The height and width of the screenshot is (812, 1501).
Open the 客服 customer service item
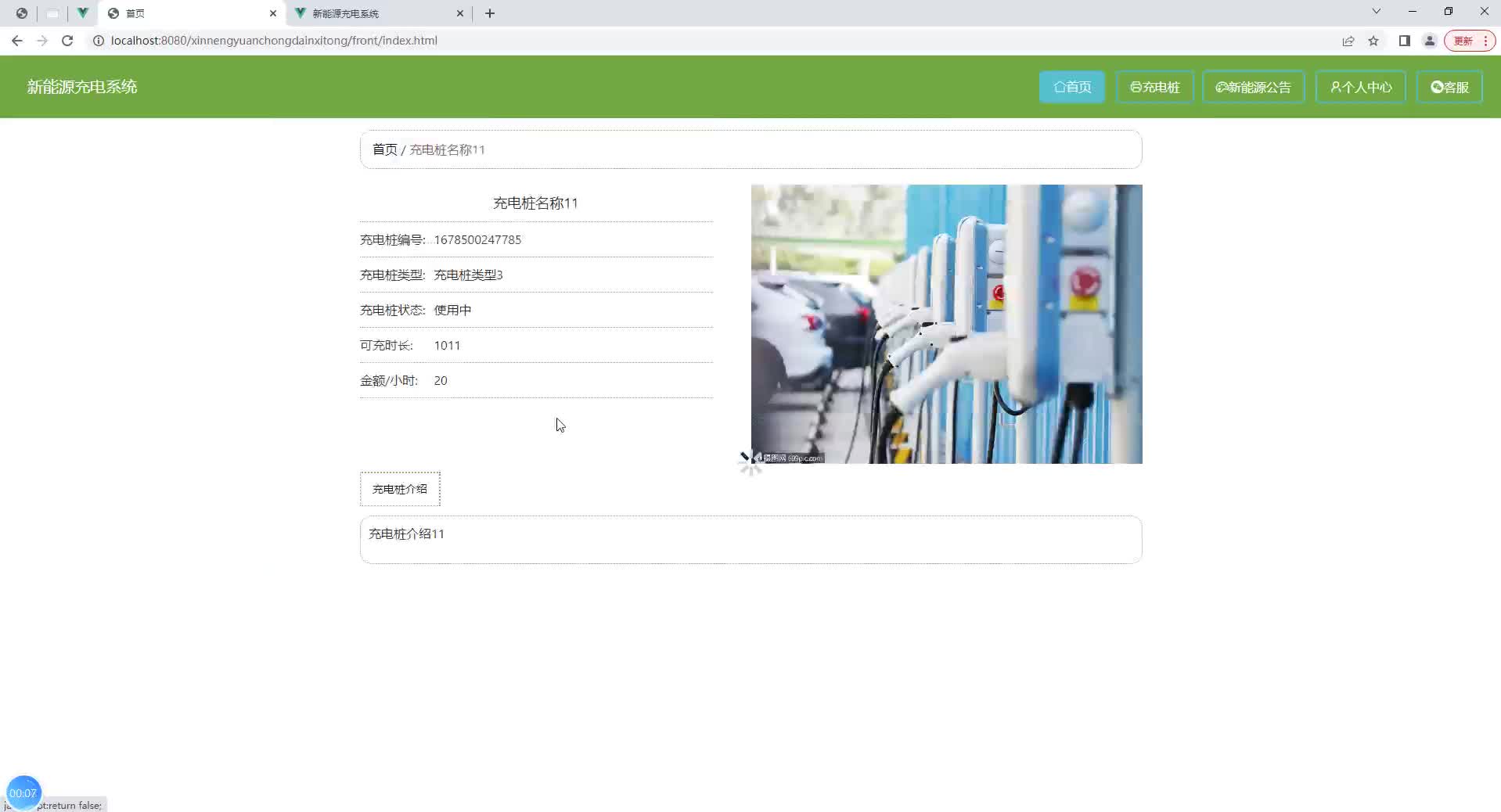click(x=1449, y=87)
